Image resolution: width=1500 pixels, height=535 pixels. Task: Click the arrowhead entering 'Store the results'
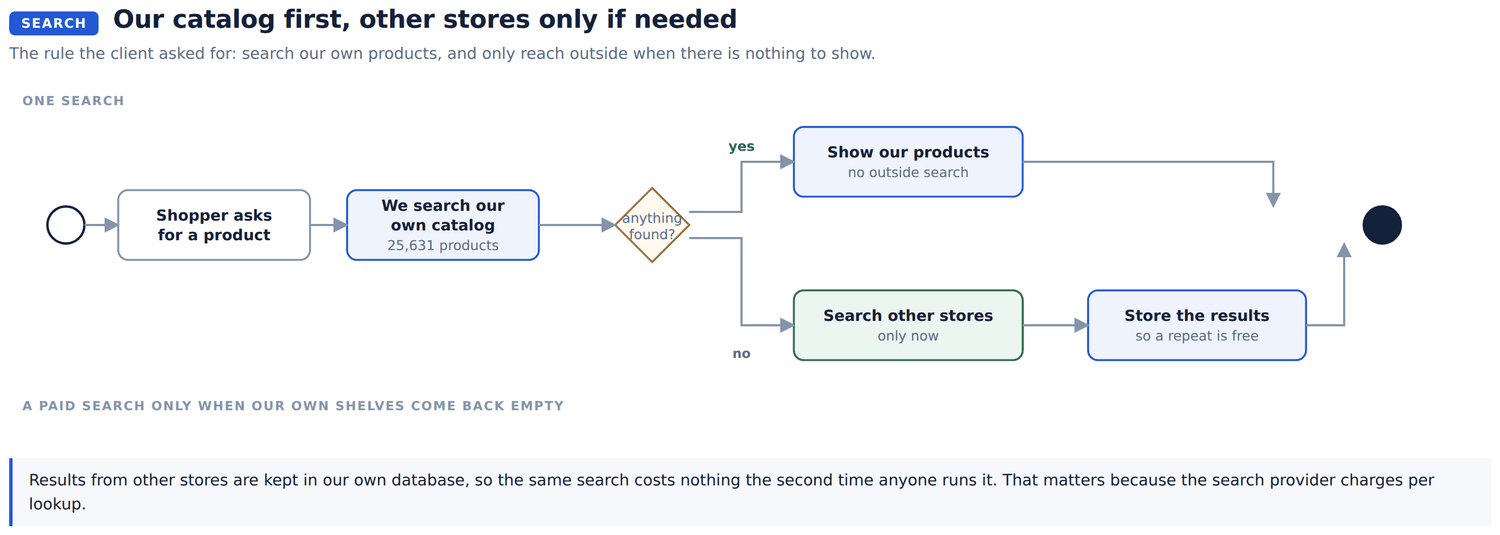[1081, 325]
